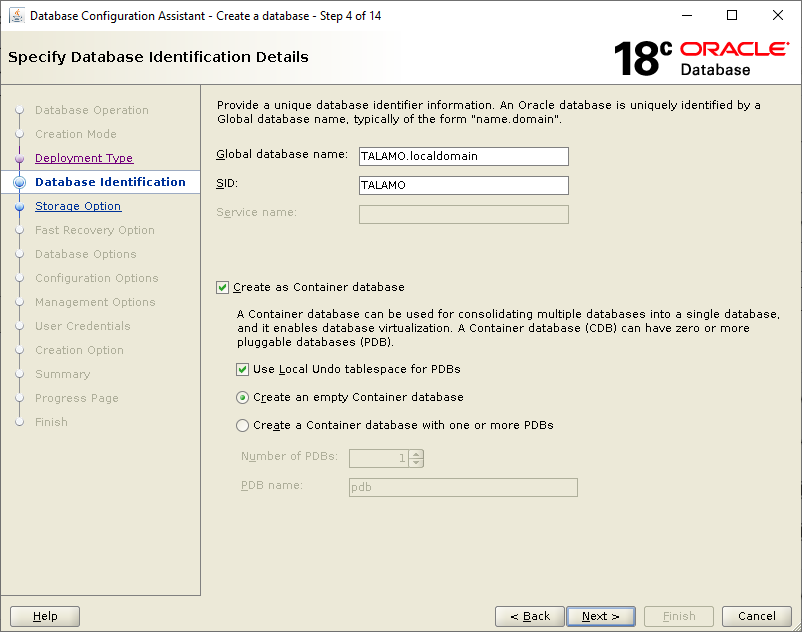
Task: Click the Oracle 18c Database logo
Action: coord(701,58)
